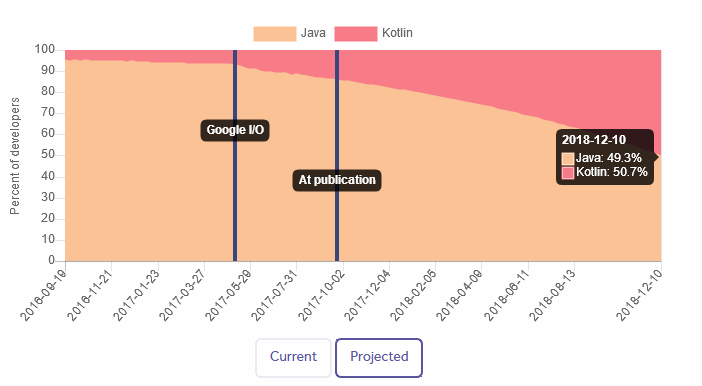Click the Google I/O annotation label
The height and width of the screenshot is (386, 702).
(235, 130)
